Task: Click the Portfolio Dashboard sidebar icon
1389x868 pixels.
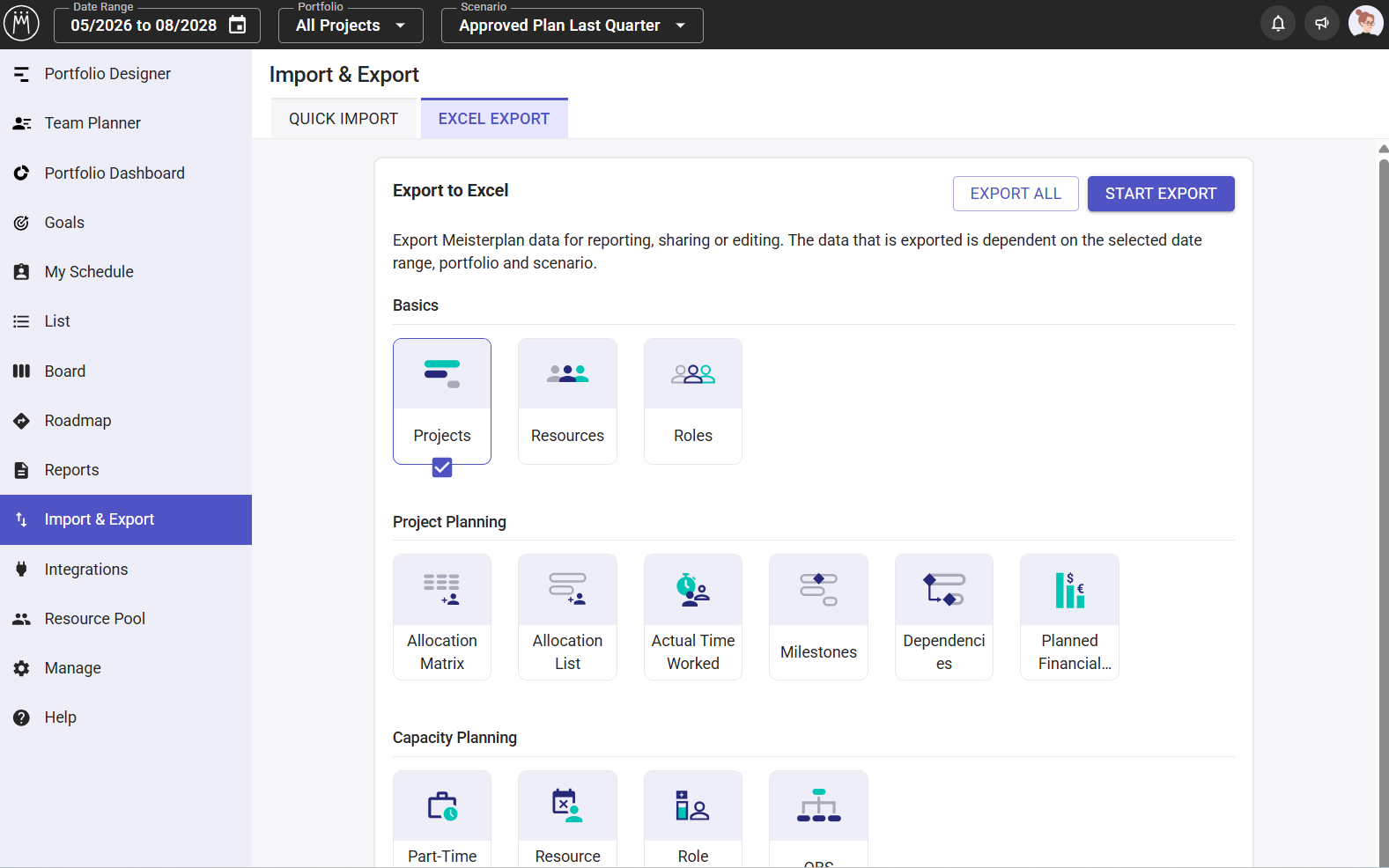Action: click(x=22, y=173)
